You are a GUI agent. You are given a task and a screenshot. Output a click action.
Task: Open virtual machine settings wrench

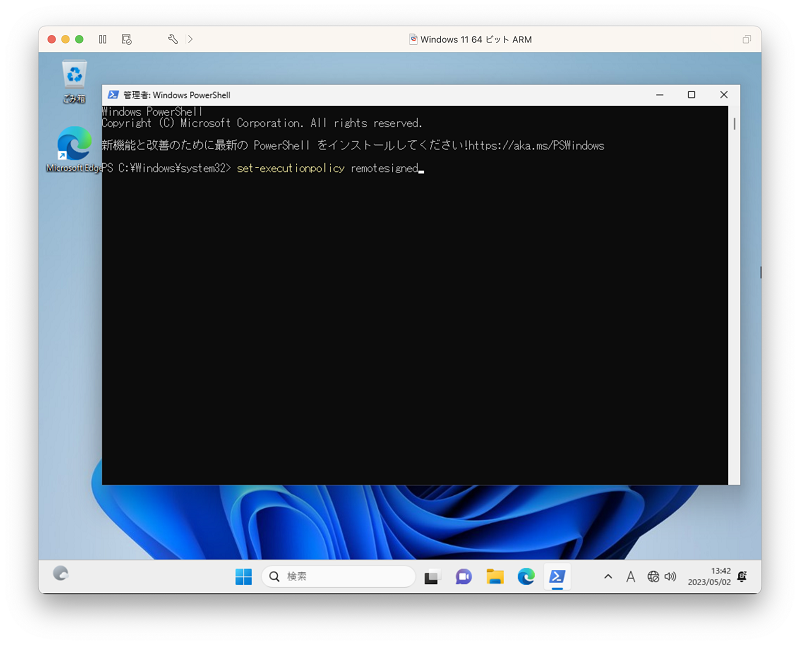[173, 39]
